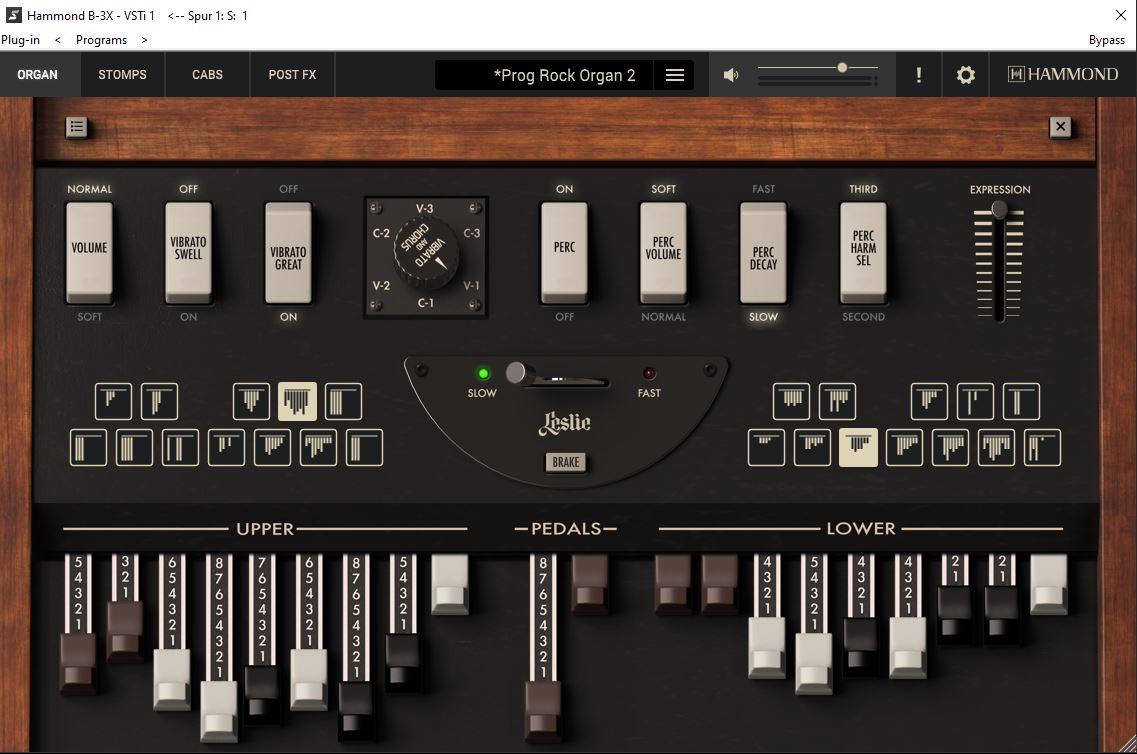Screen dimensions: 1137x754
Task: Click the Hammond logo
Action: (x=1063, y=75)
